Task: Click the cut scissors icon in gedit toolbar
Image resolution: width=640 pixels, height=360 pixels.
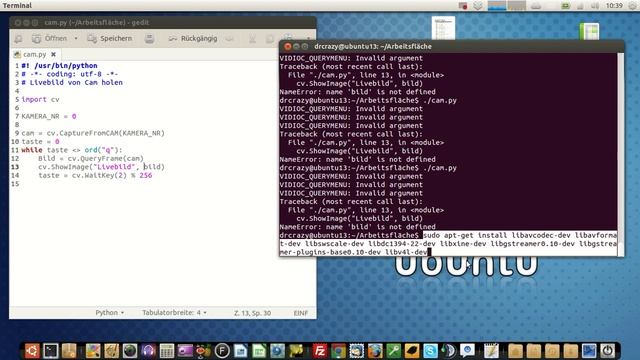Action: tap(253, 39)
